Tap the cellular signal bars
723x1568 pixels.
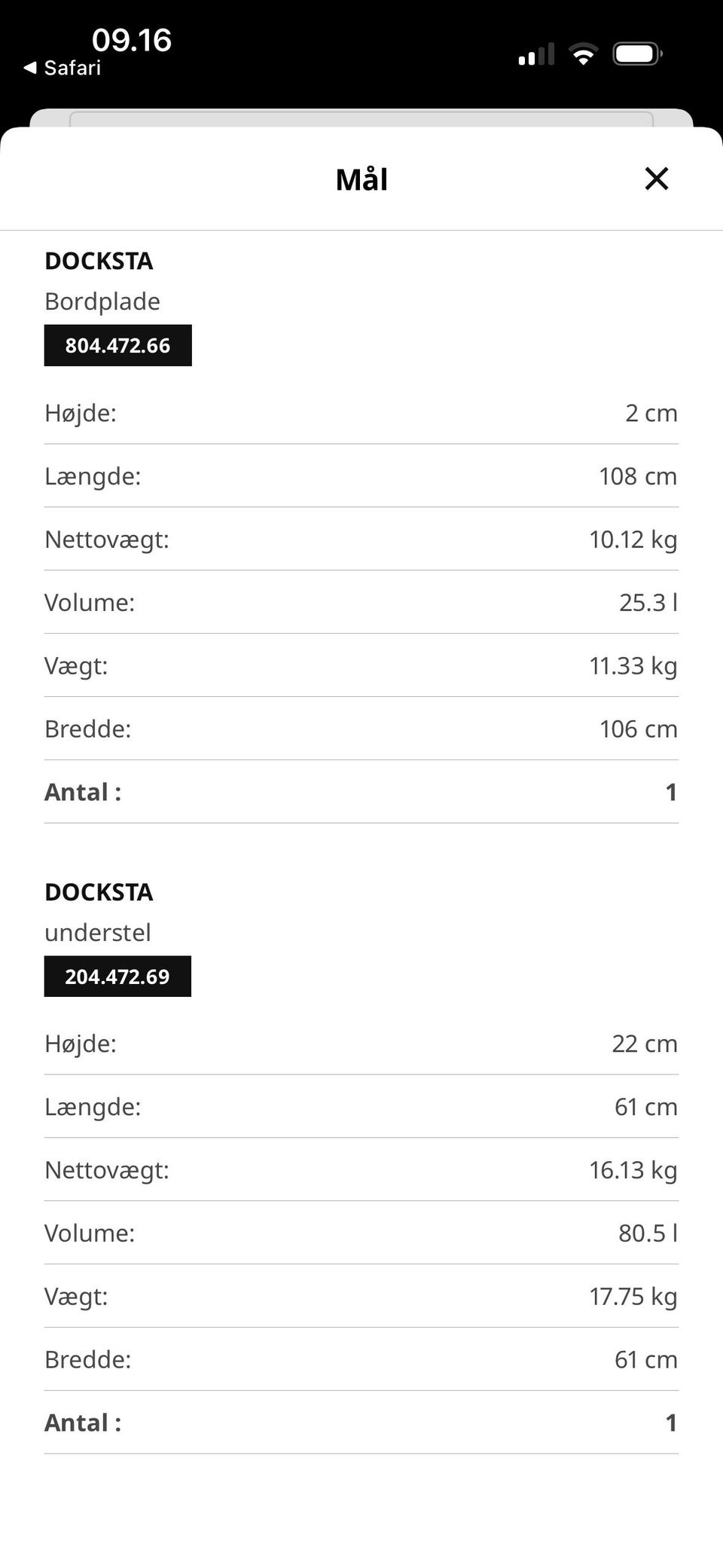(x=536, y=54)
